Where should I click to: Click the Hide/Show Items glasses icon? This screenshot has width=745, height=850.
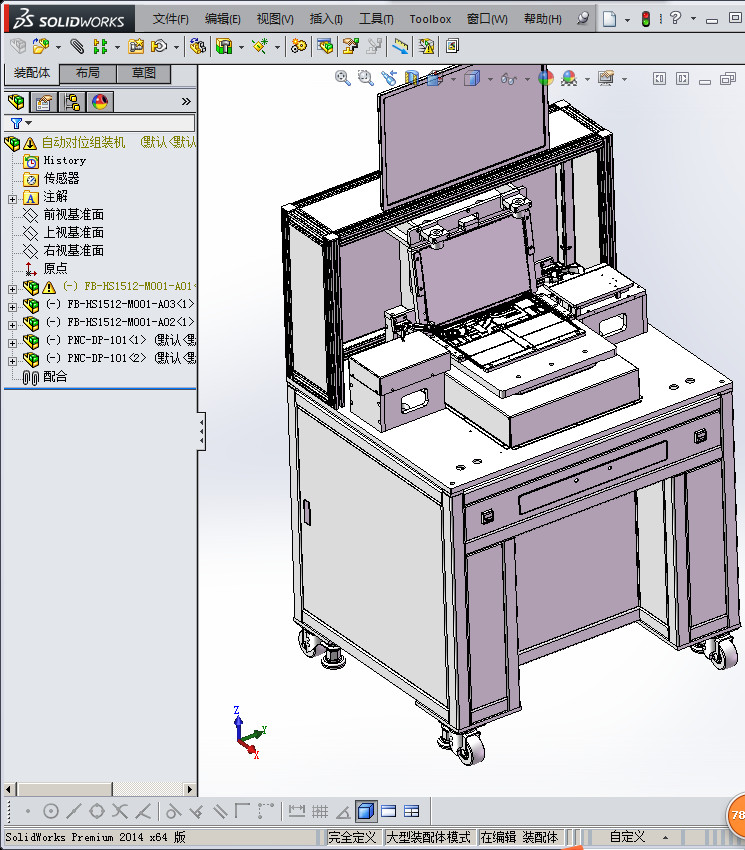coord(509,79)
